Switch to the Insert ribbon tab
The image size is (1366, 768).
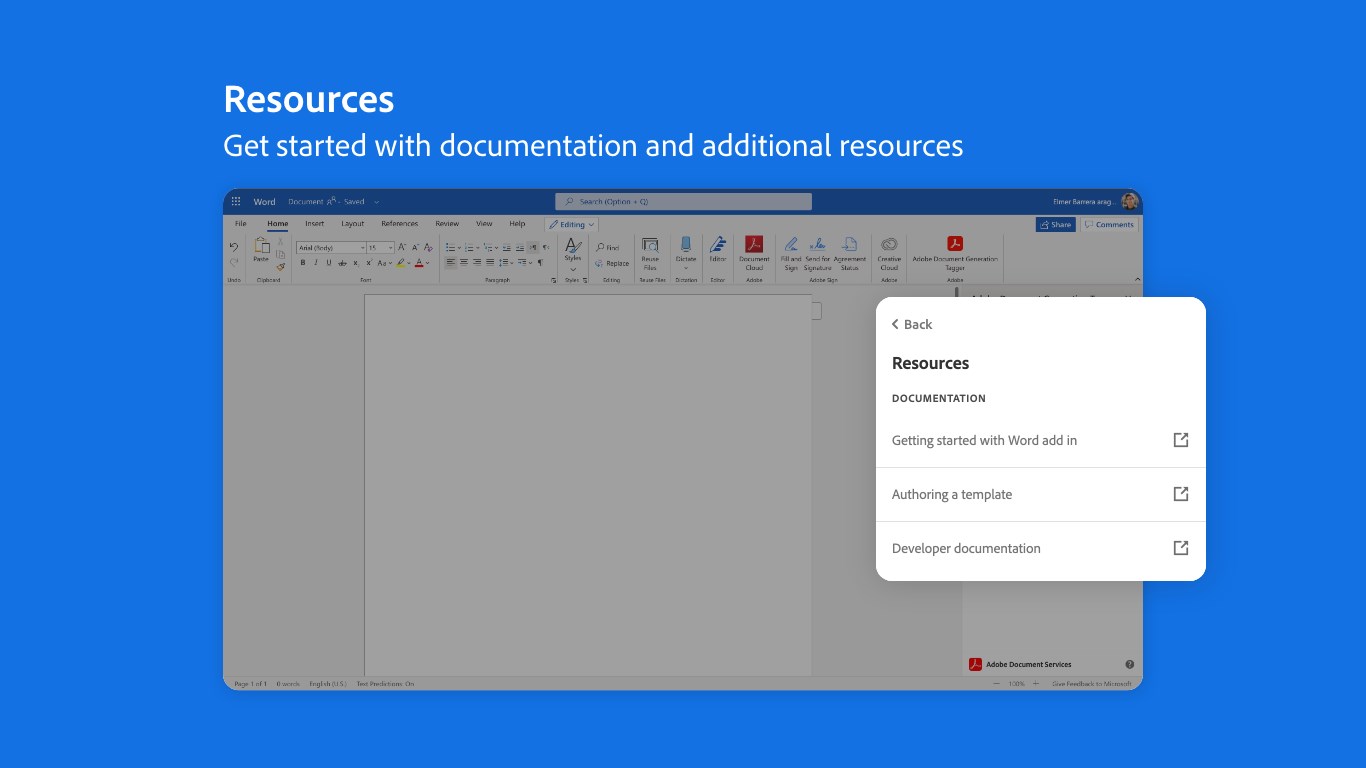click(x=314, y=224)
